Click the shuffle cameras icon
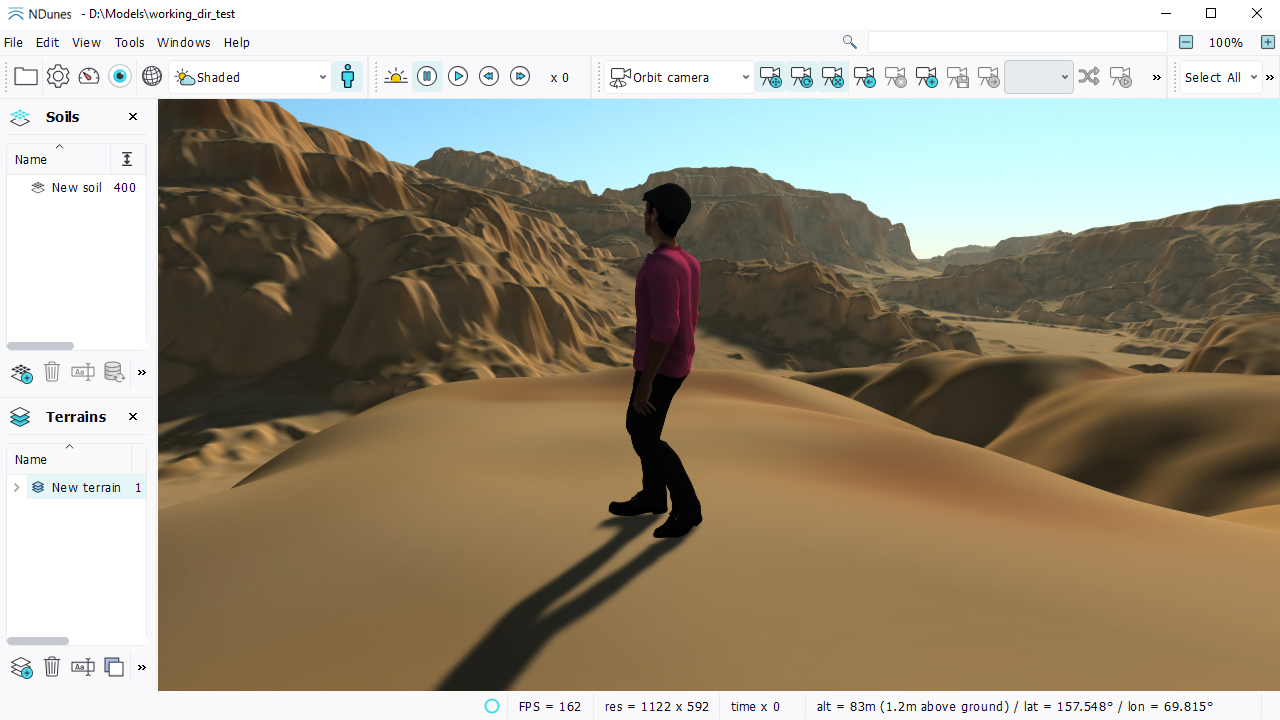Viewport: 1280px width, 720px height. point(1089,77)
